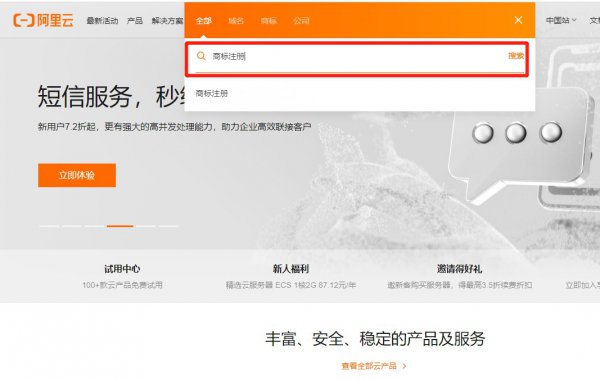This screenshot has height=380, width=600.
Task: Open the 中国站 region dropdown
Action: click(x=561, y=20)
